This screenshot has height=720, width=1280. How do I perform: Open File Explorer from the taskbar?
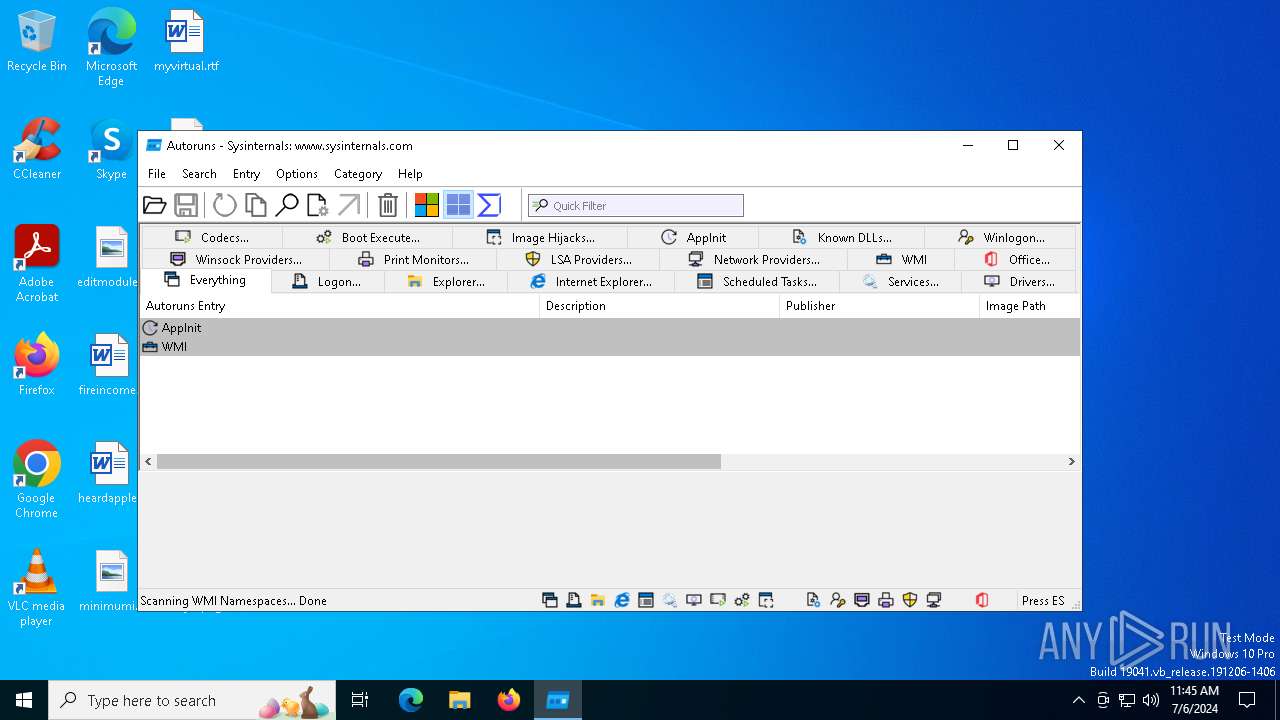(x=460, y=700)
